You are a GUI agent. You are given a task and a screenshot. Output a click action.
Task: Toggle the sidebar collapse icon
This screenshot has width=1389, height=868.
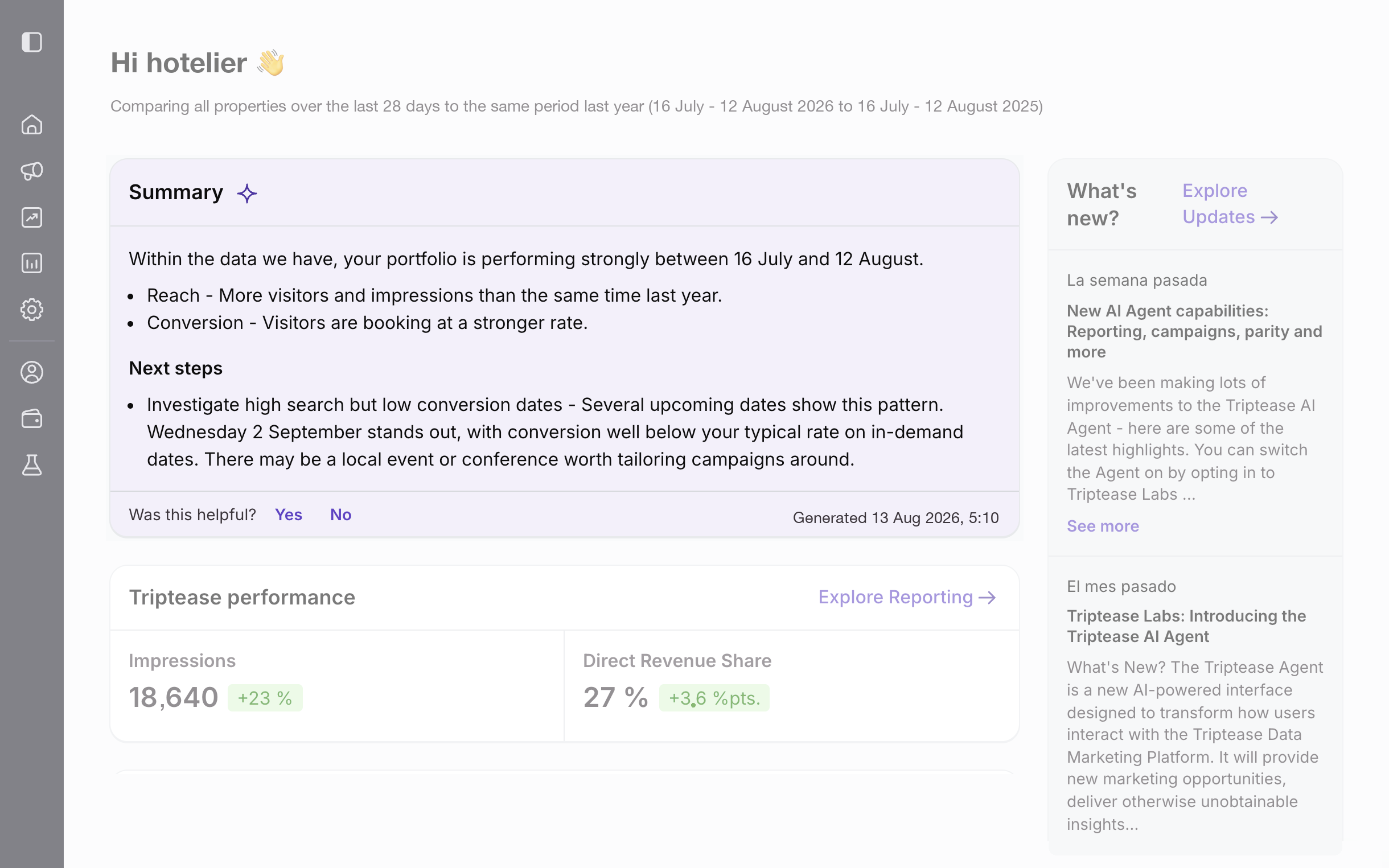click(x=31, y=42)
